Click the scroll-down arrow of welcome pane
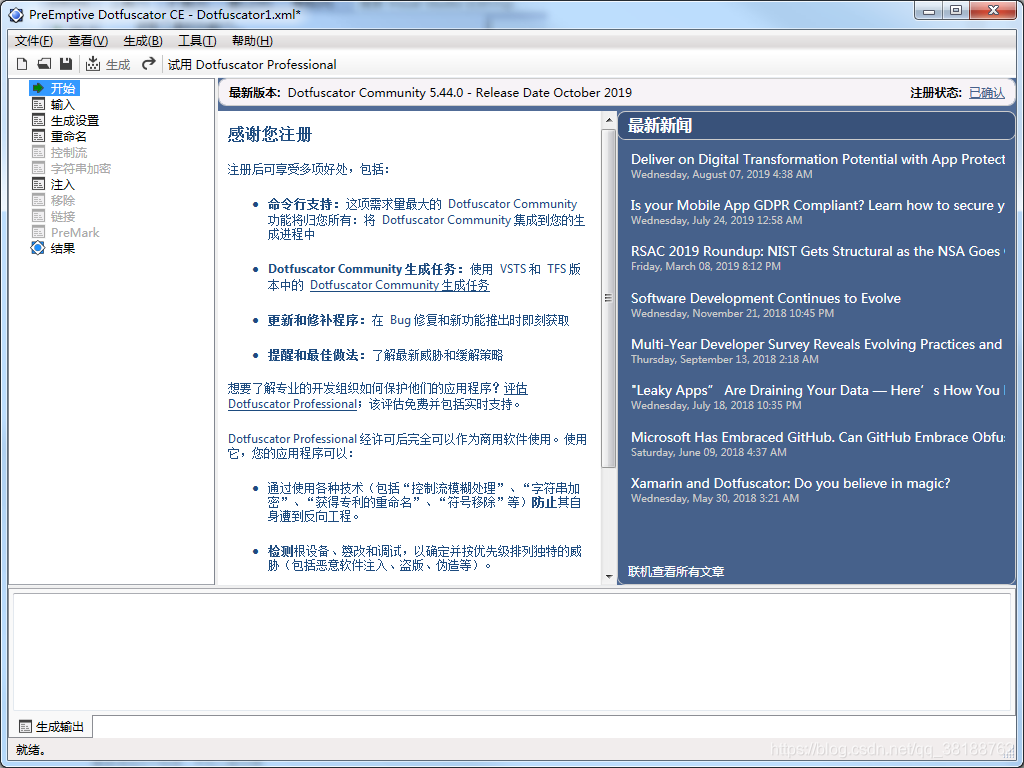This screenshot has height=768, width=1024. pyautogui.click(x=609, y=577)
